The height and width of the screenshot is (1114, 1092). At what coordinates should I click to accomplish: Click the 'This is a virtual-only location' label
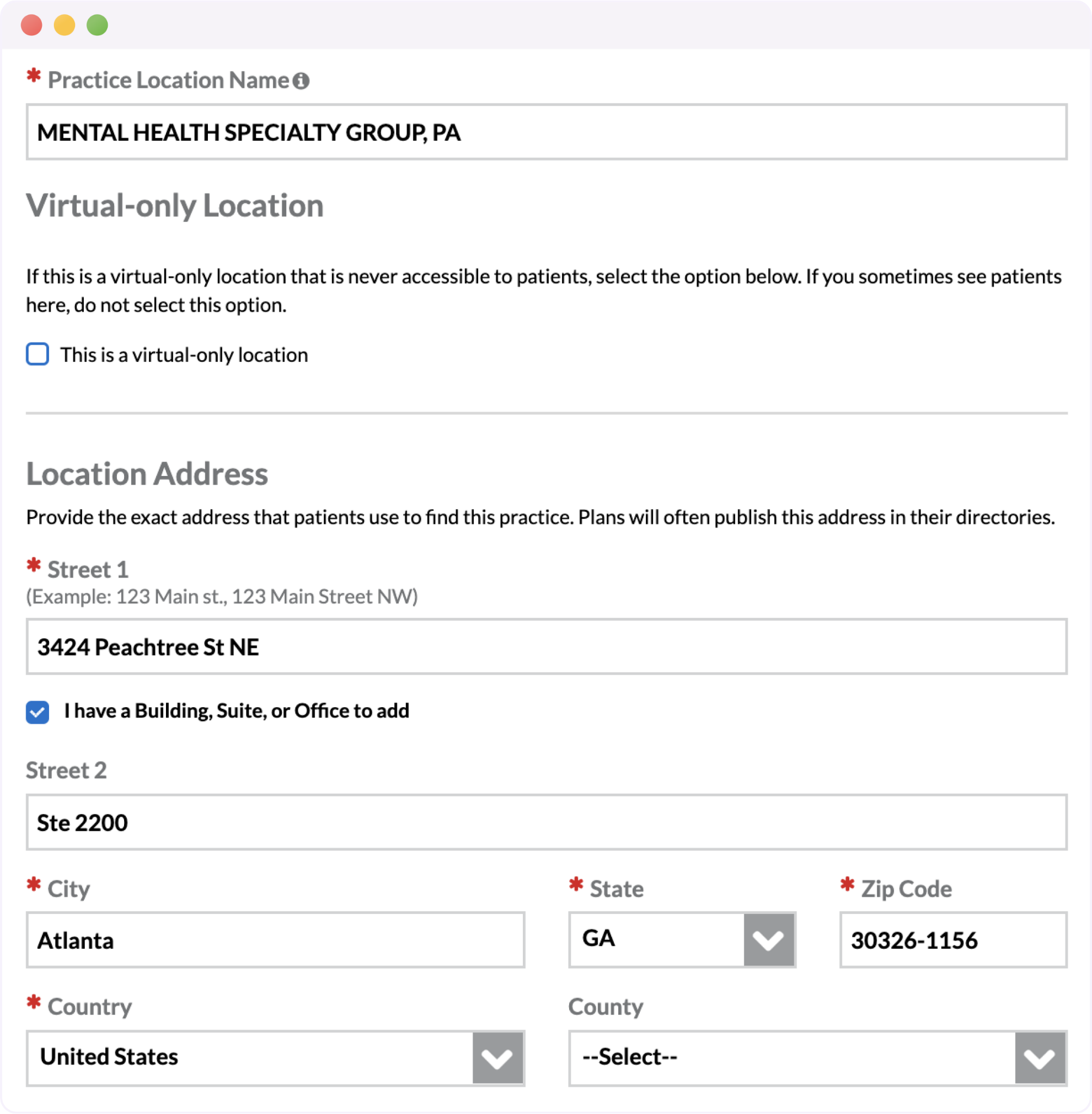point(184,355)
